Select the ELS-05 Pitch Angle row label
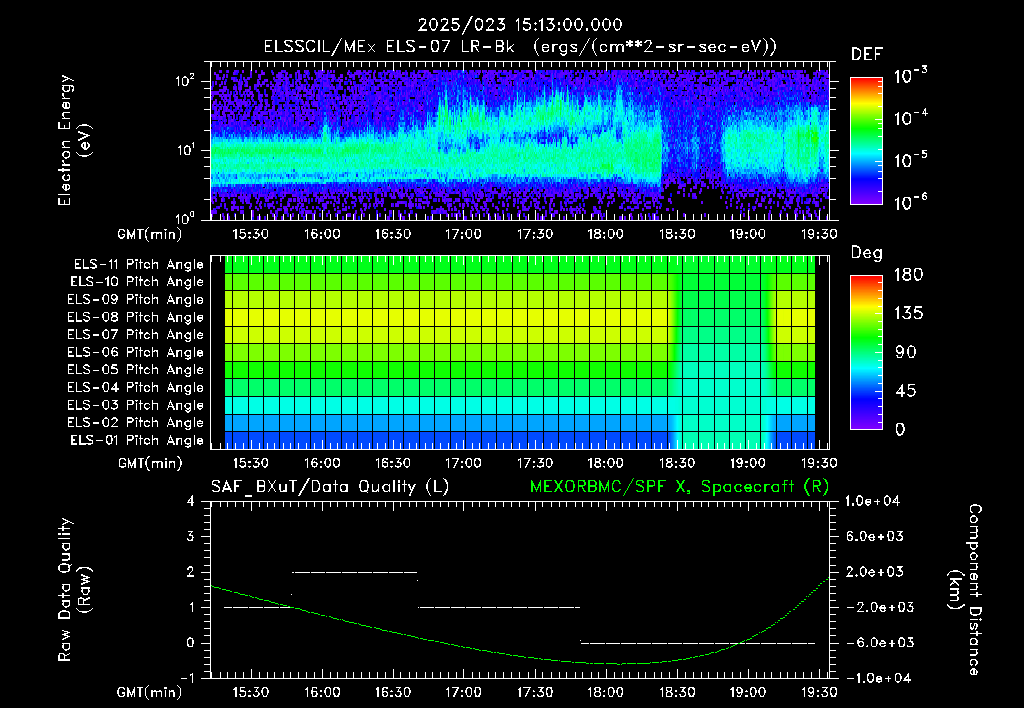1024x708 pixels. click(135, 370)
